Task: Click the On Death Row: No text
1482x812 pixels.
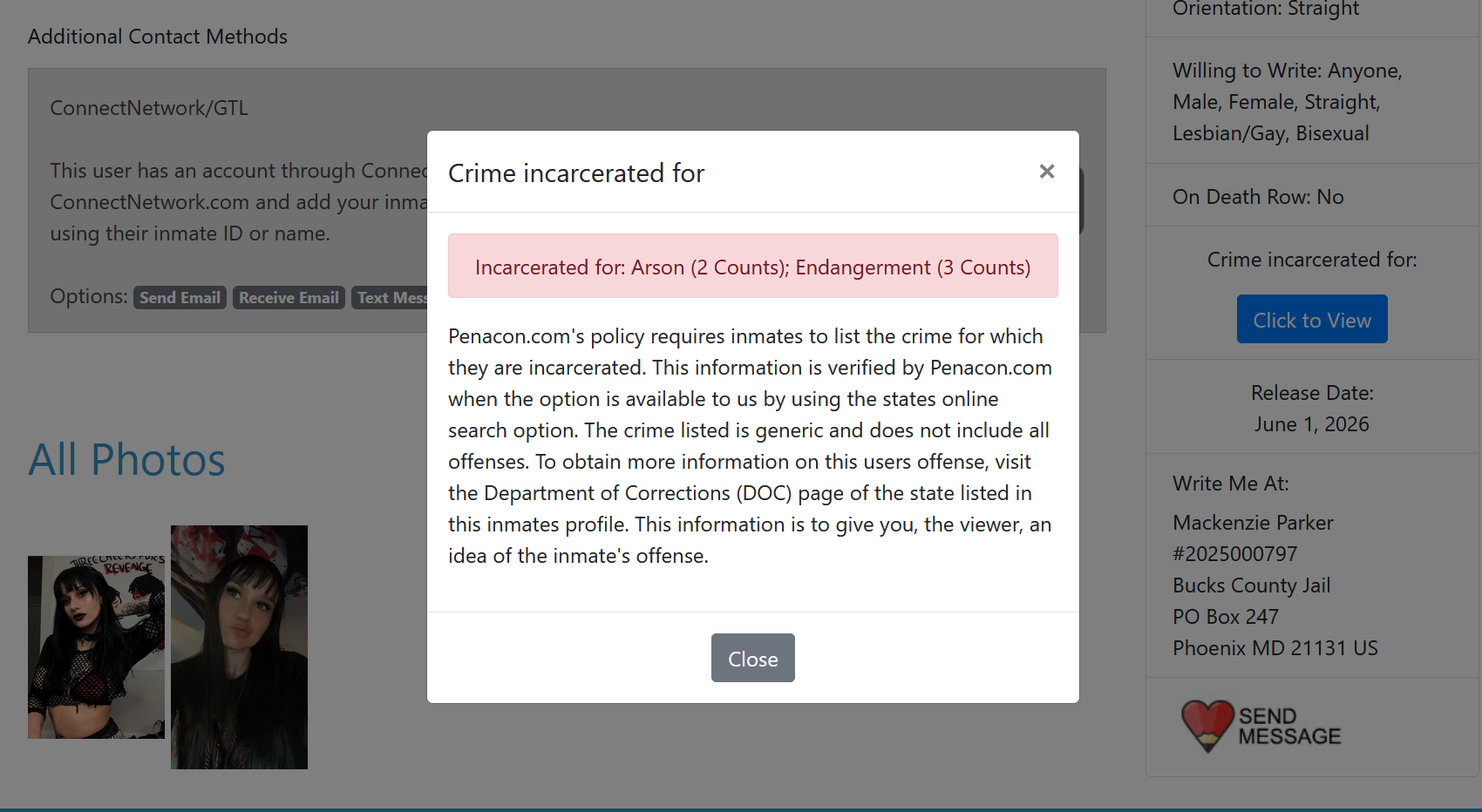Action: point(1258,197)
